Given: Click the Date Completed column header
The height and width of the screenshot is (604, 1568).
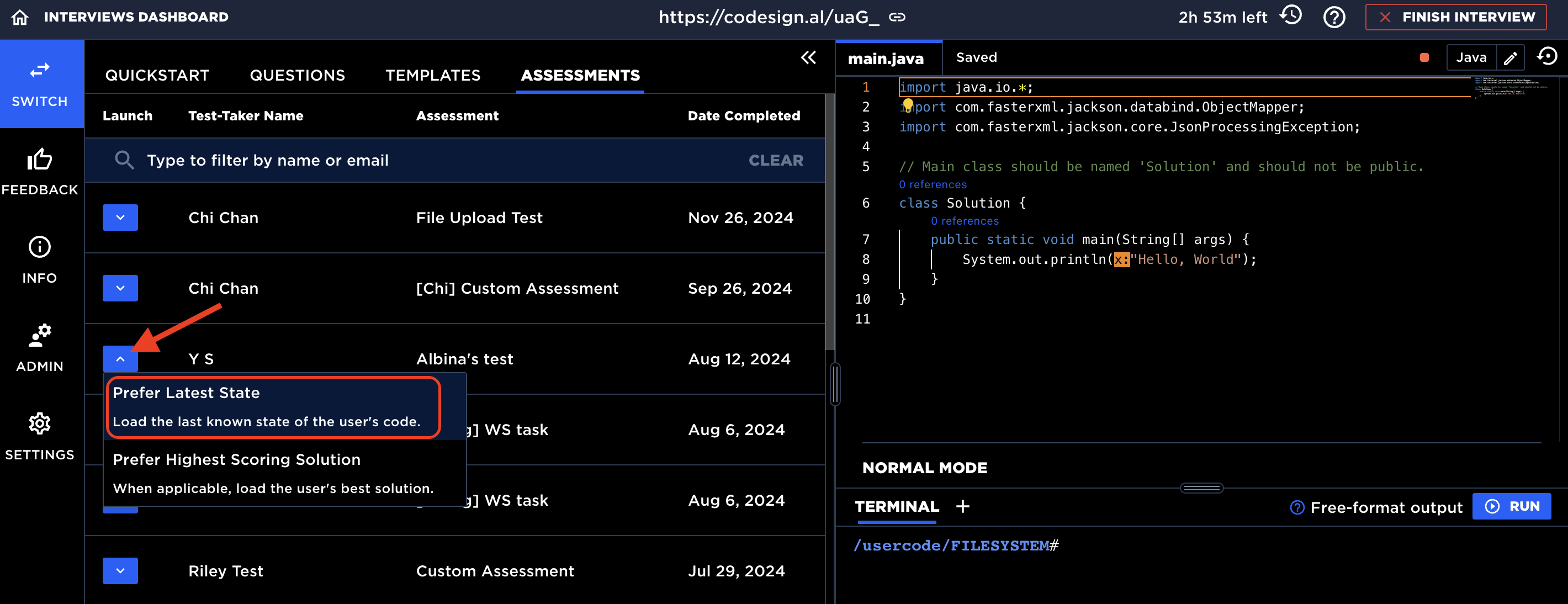Looking at the screenshot, I should (x=744, y=116).
